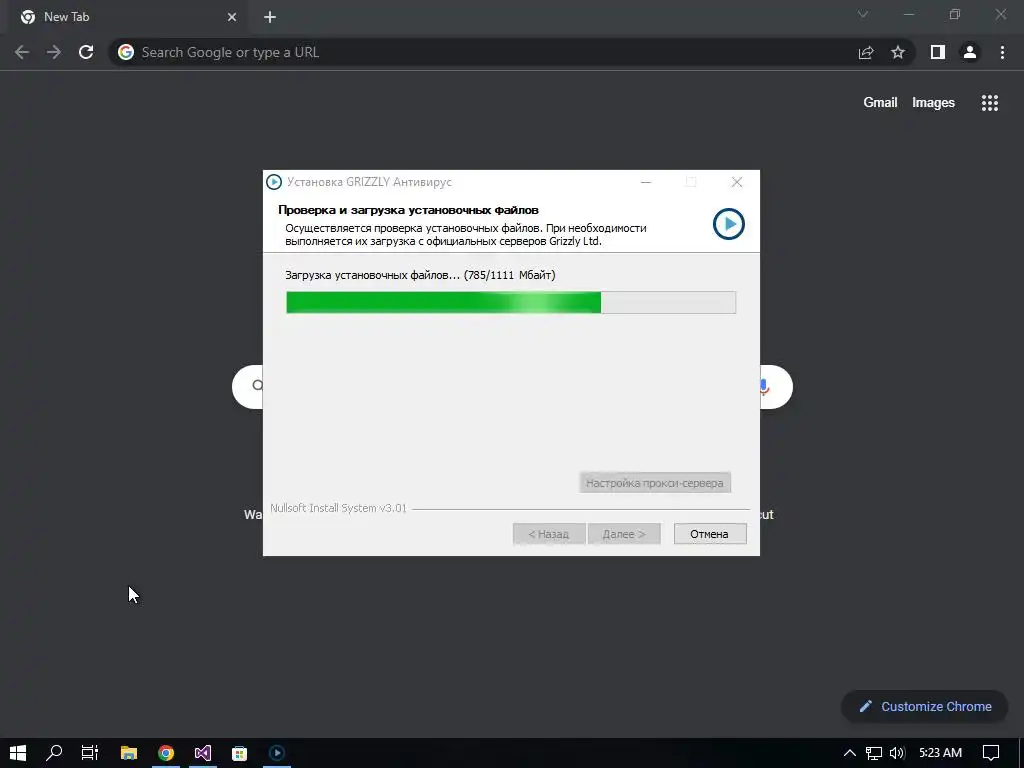This screenshot has width=1024, height=768.
Task: Close the New Tab tab
Action: (232, 17)
